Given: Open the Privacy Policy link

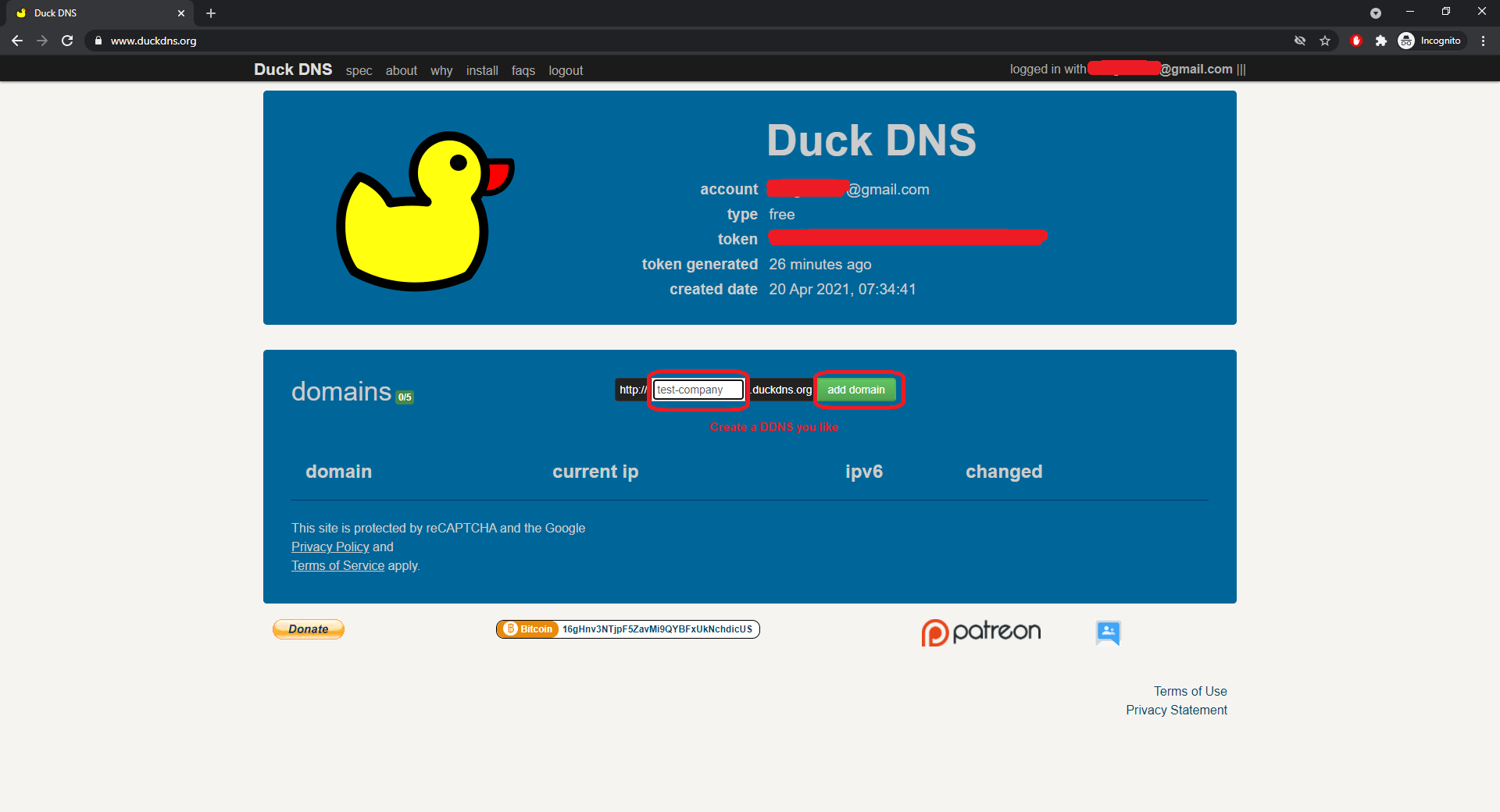Looking at the screenshot, I should (x=330, y=547).
